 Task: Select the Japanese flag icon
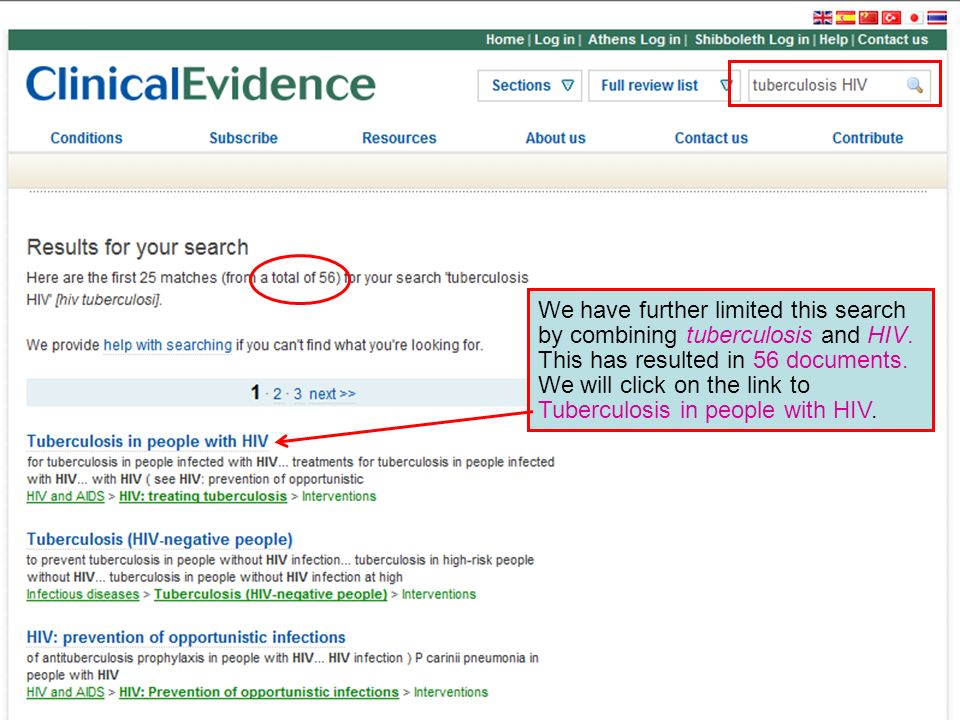[x=914, y=18]
